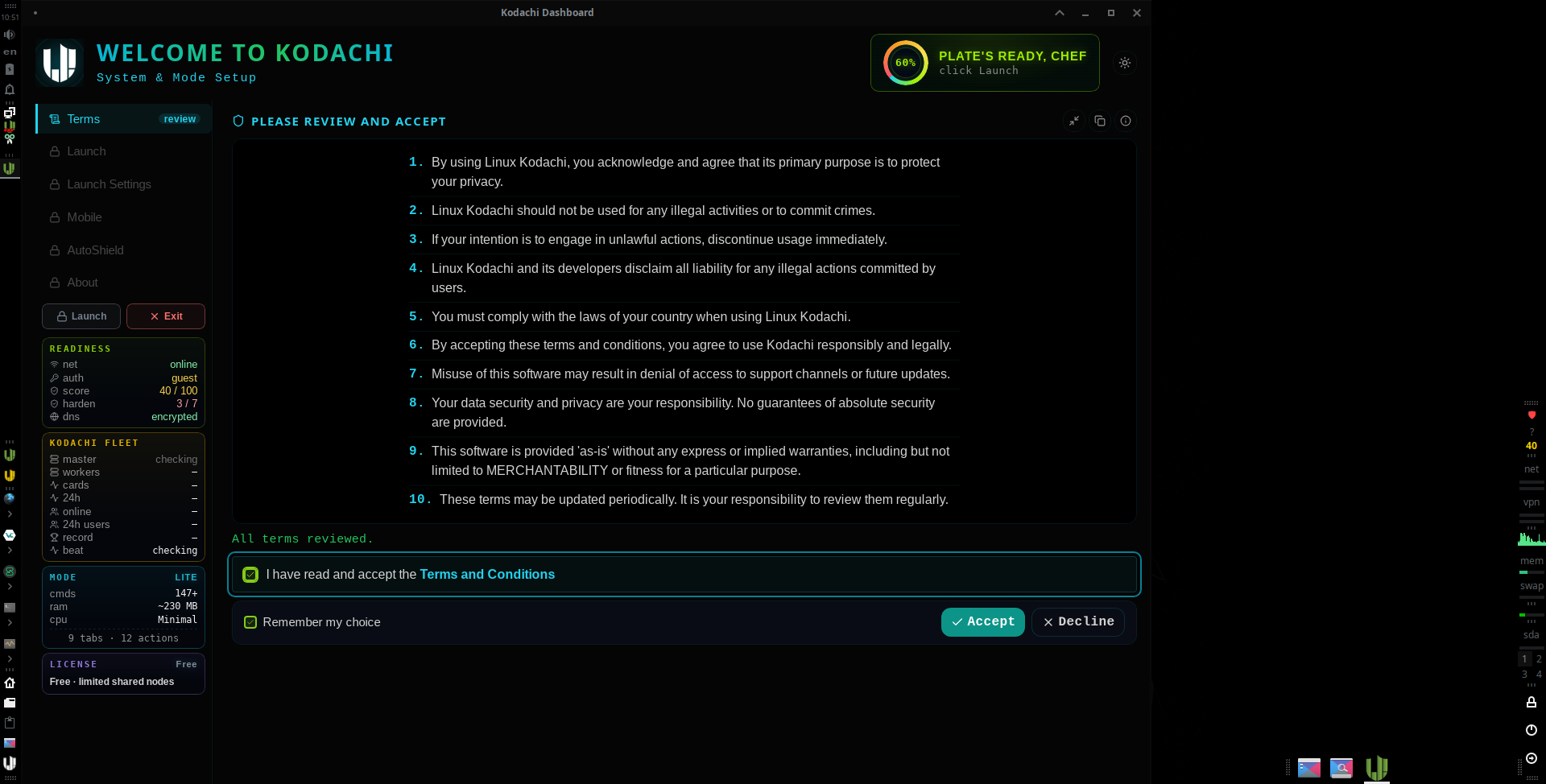Click the red shield status icon in right panel
Screen dimensions: 1546x784
click(x=1532, y=415)
